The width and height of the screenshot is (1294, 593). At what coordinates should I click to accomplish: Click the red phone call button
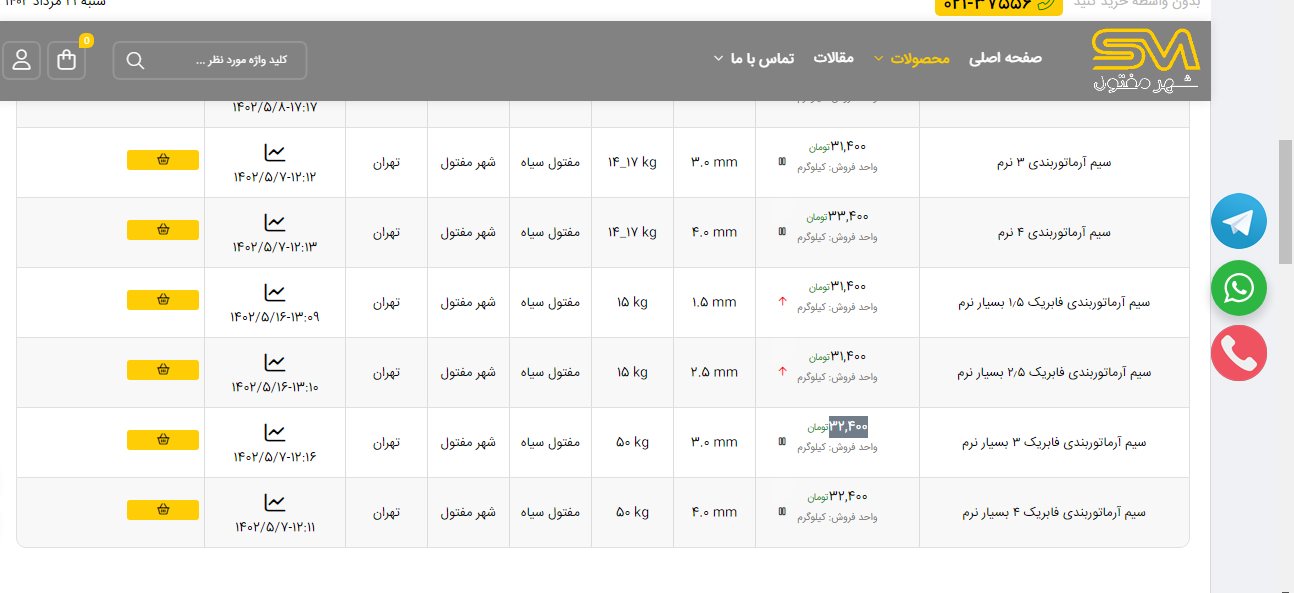point(1238,354)
